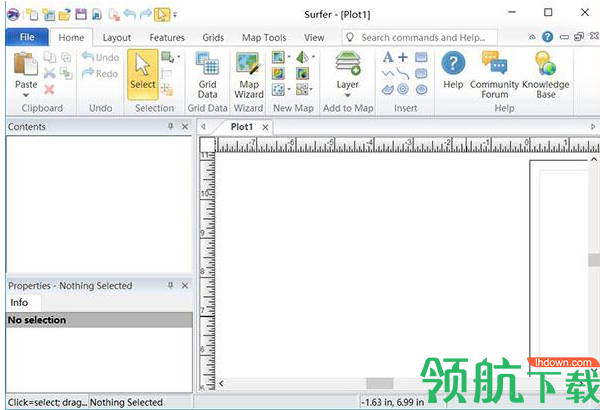The image size is (600, 410).
Task: Click the Rectangle tool in Insert group
Action: (421, 57)
